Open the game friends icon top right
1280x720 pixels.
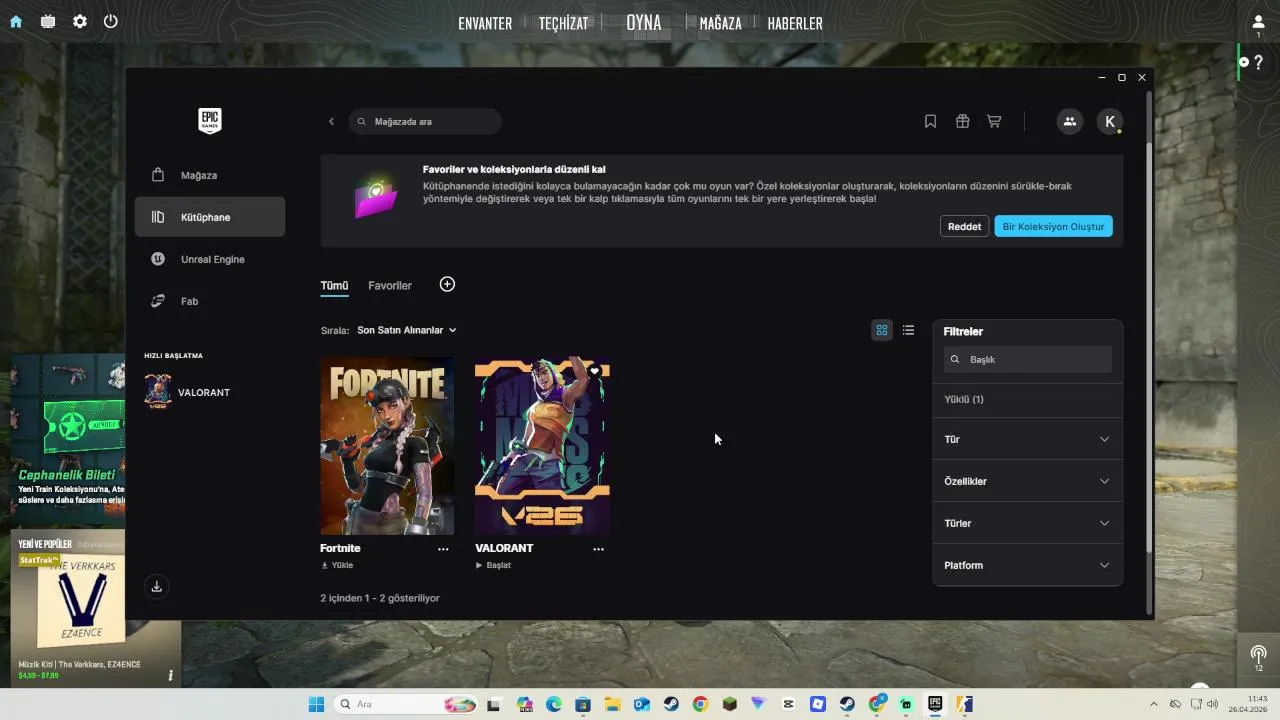(x=1258, y=22)
